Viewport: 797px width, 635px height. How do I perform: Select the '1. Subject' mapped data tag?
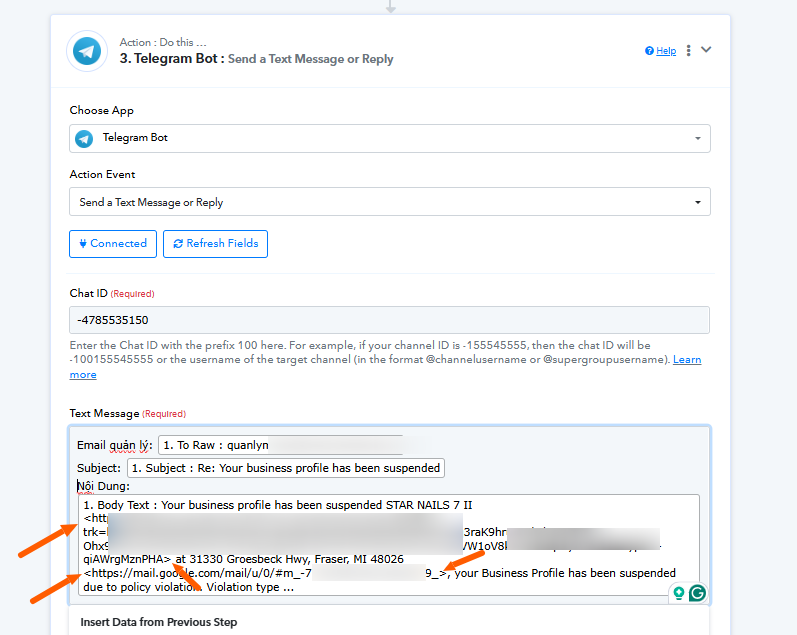285,468
